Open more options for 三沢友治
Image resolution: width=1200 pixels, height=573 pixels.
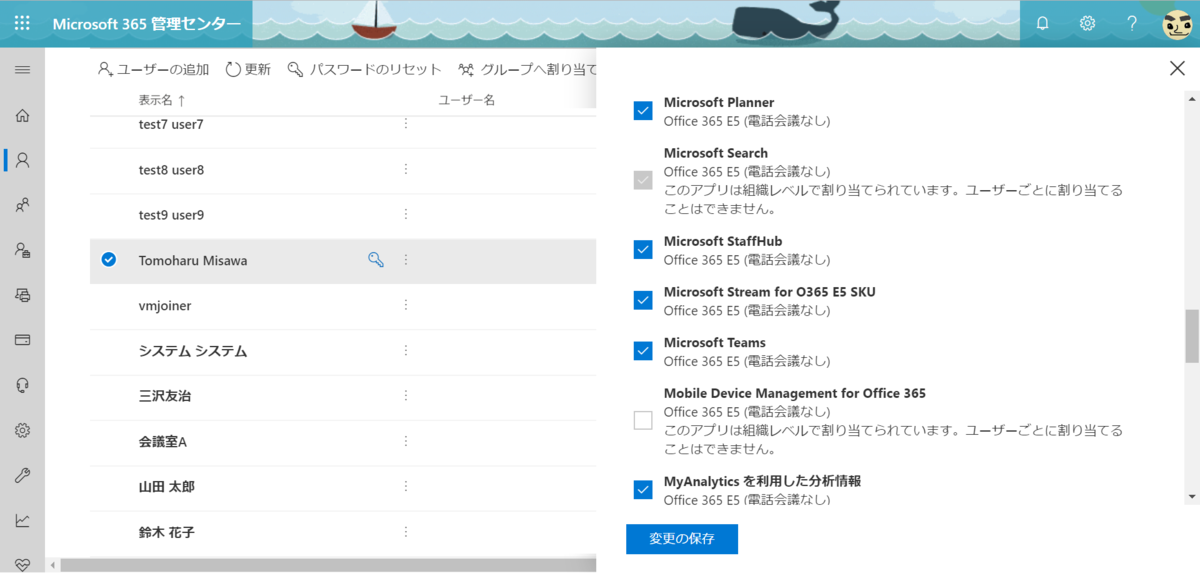(x=406, y=396)
